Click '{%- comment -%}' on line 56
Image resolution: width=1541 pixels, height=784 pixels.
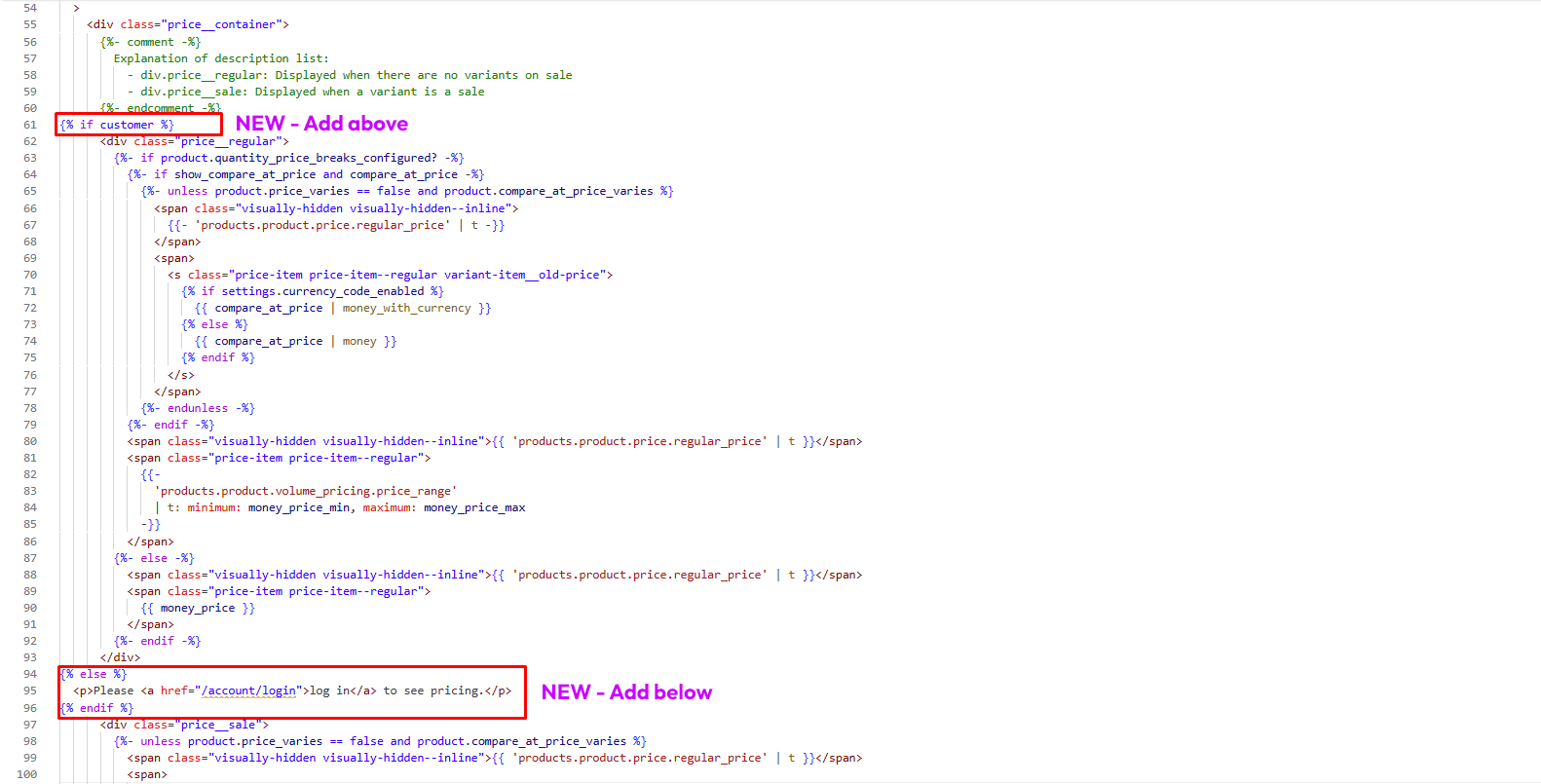[151, 42]
